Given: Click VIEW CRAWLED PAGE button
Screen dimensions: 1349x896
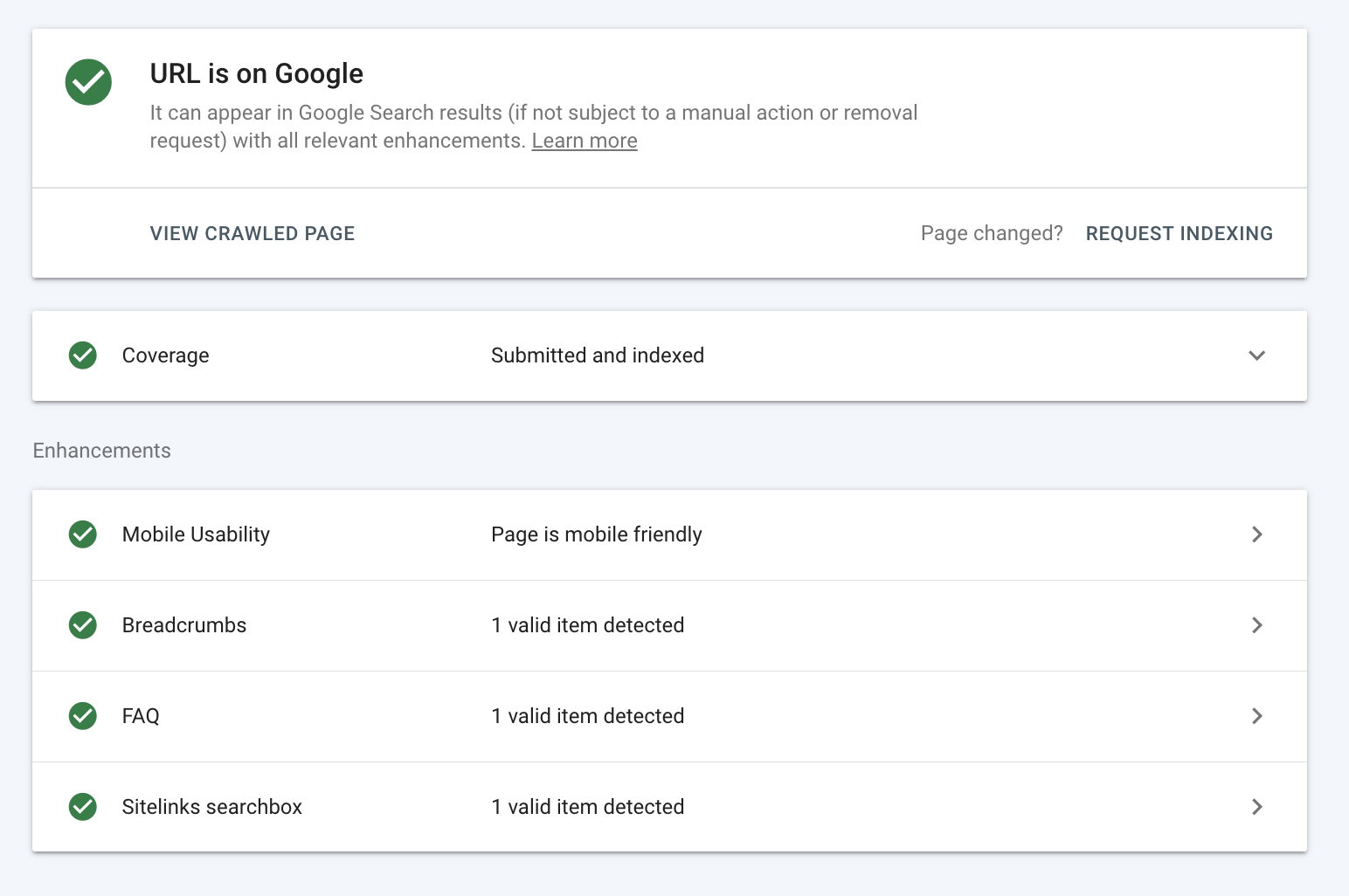Looking at the screenshot, I should point(253,233).
